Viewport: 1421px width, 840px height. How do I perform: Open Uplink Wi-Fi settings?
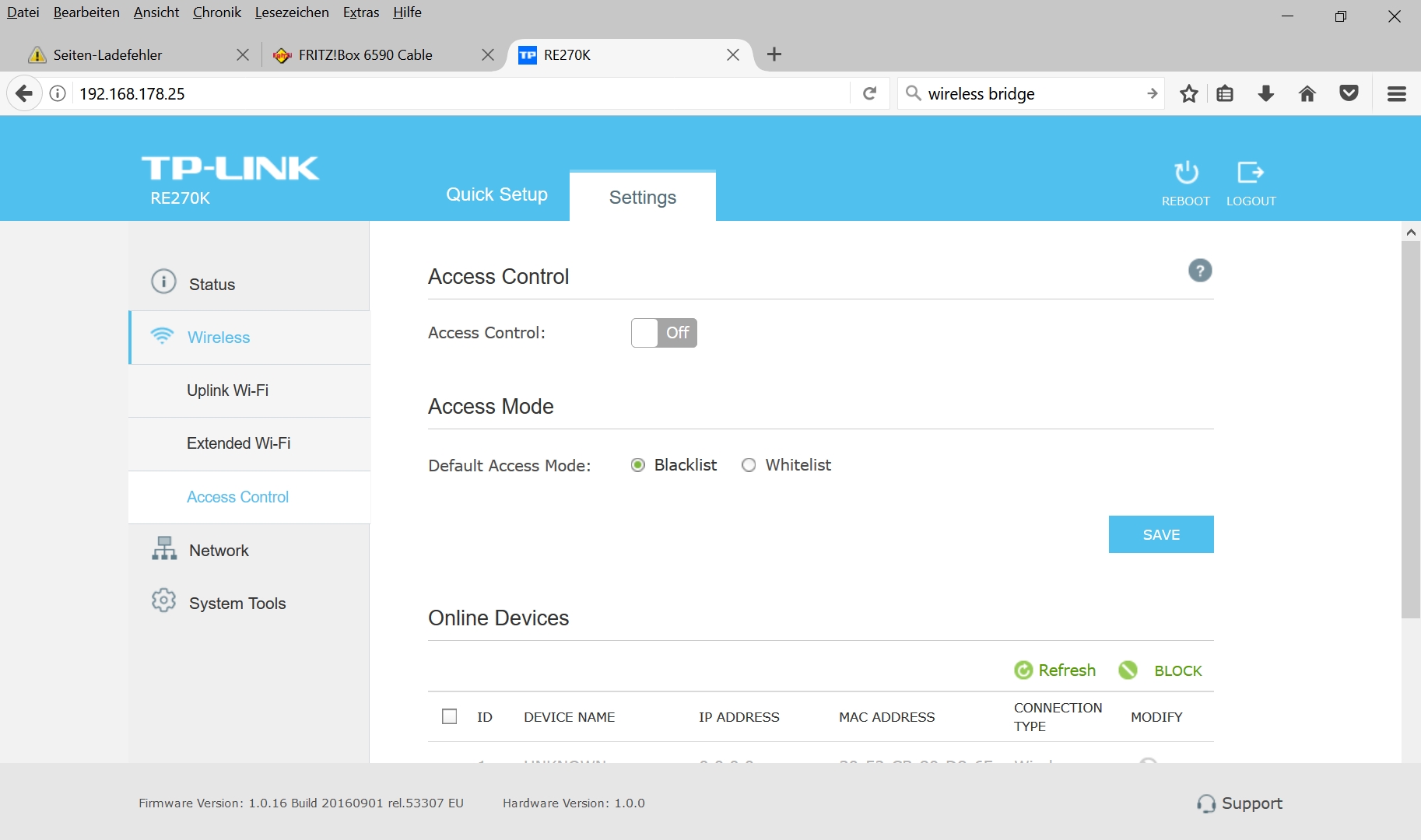[x=249, y=390]
